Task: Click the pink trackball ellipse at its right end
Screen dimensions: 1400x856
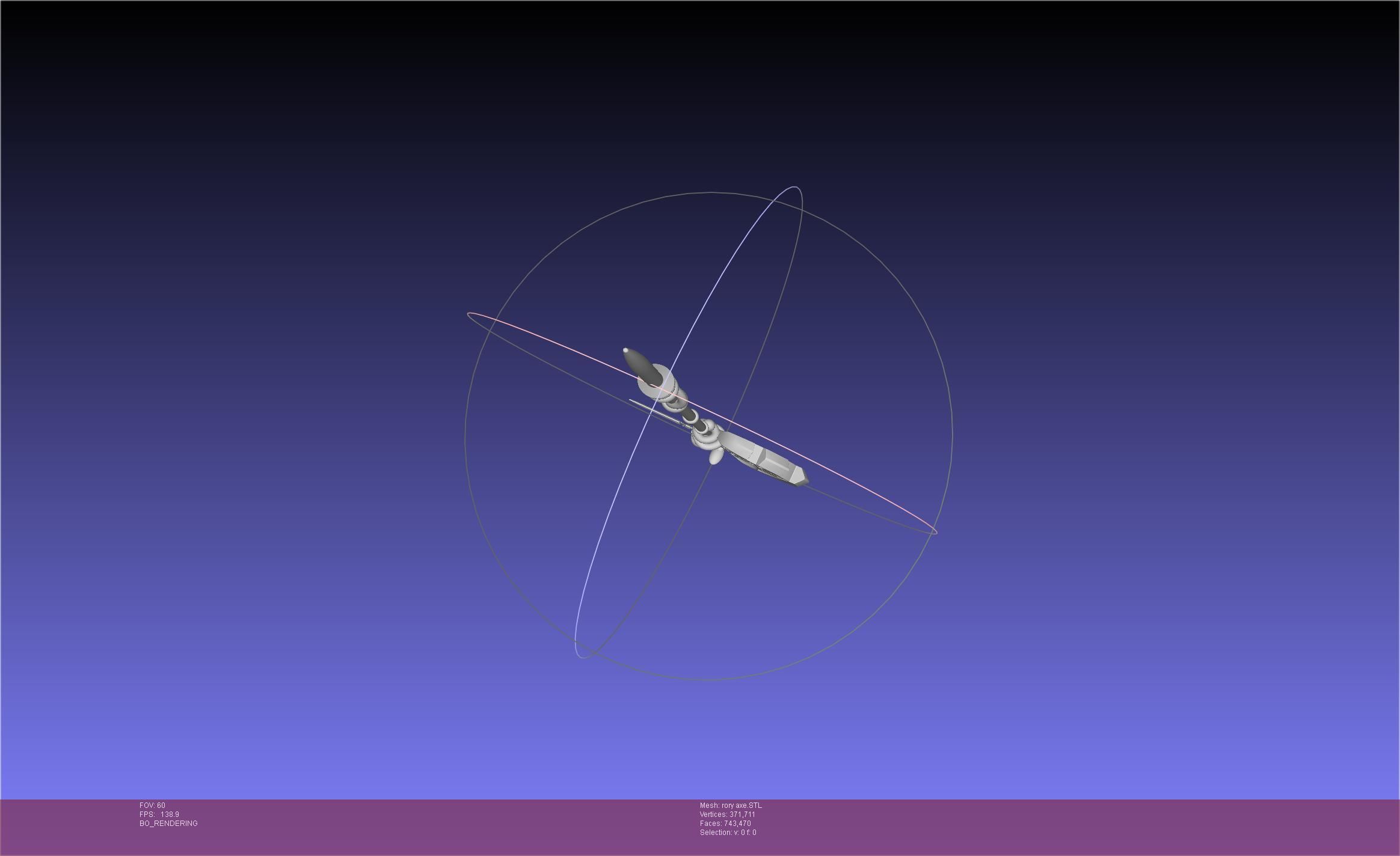Action: click(x=935, y=531)
